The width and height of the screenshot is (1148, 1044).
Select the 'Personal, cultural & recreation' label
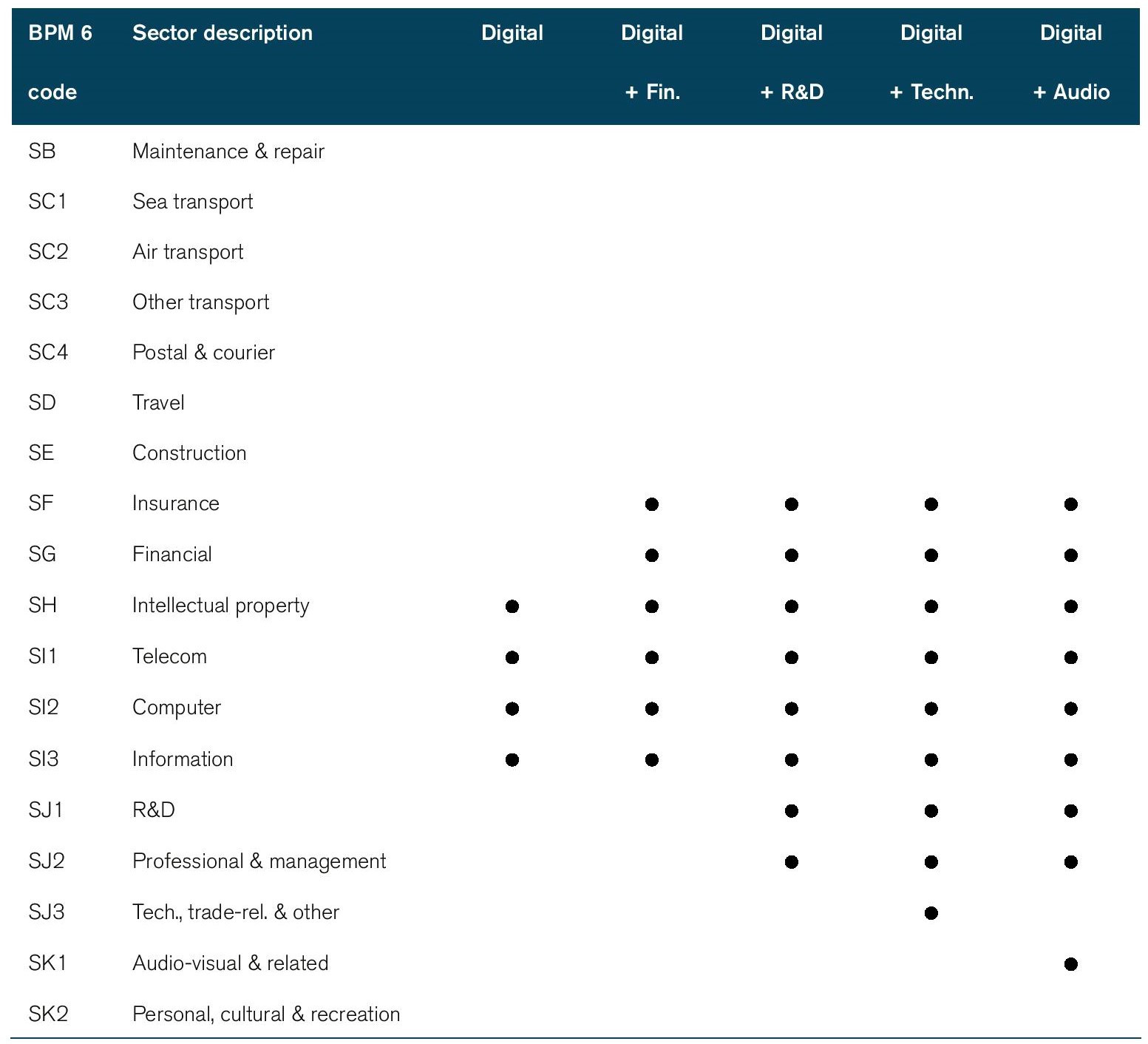tap(266, 1014)
